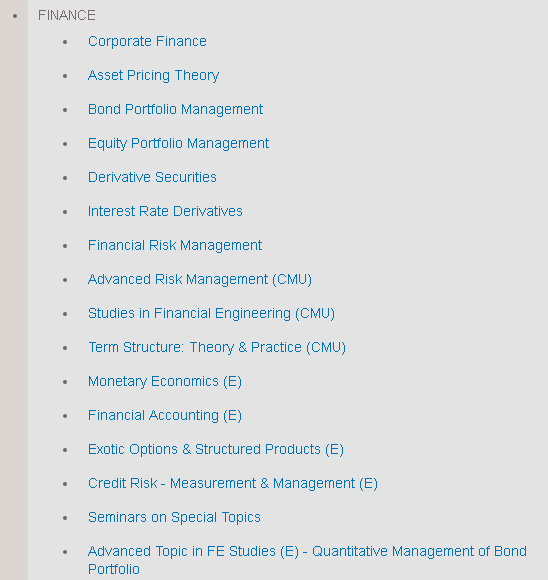Select the Bond Portfolio Management link
Image resolution: width=548 pixels, height=580 pixels.
click(175, 109)
